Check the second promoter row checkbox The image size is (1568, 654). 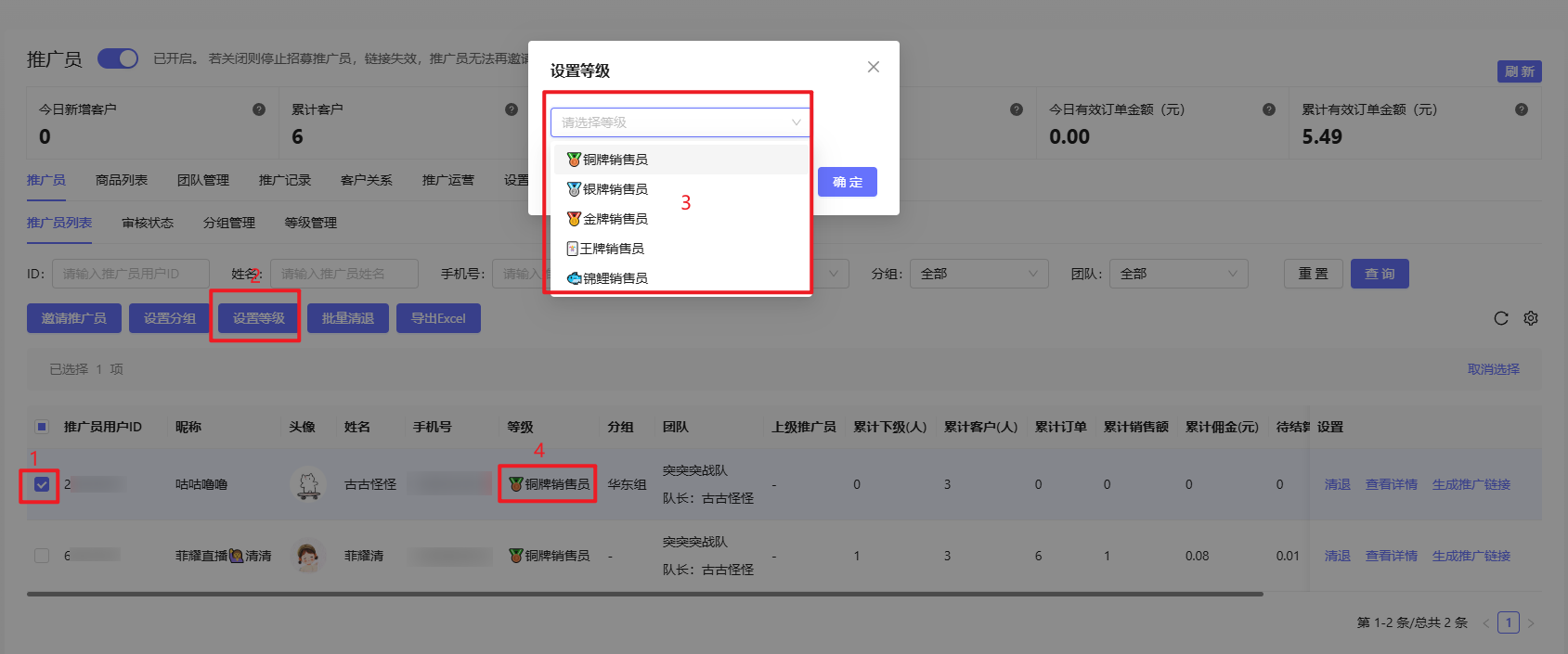(42, 556)
